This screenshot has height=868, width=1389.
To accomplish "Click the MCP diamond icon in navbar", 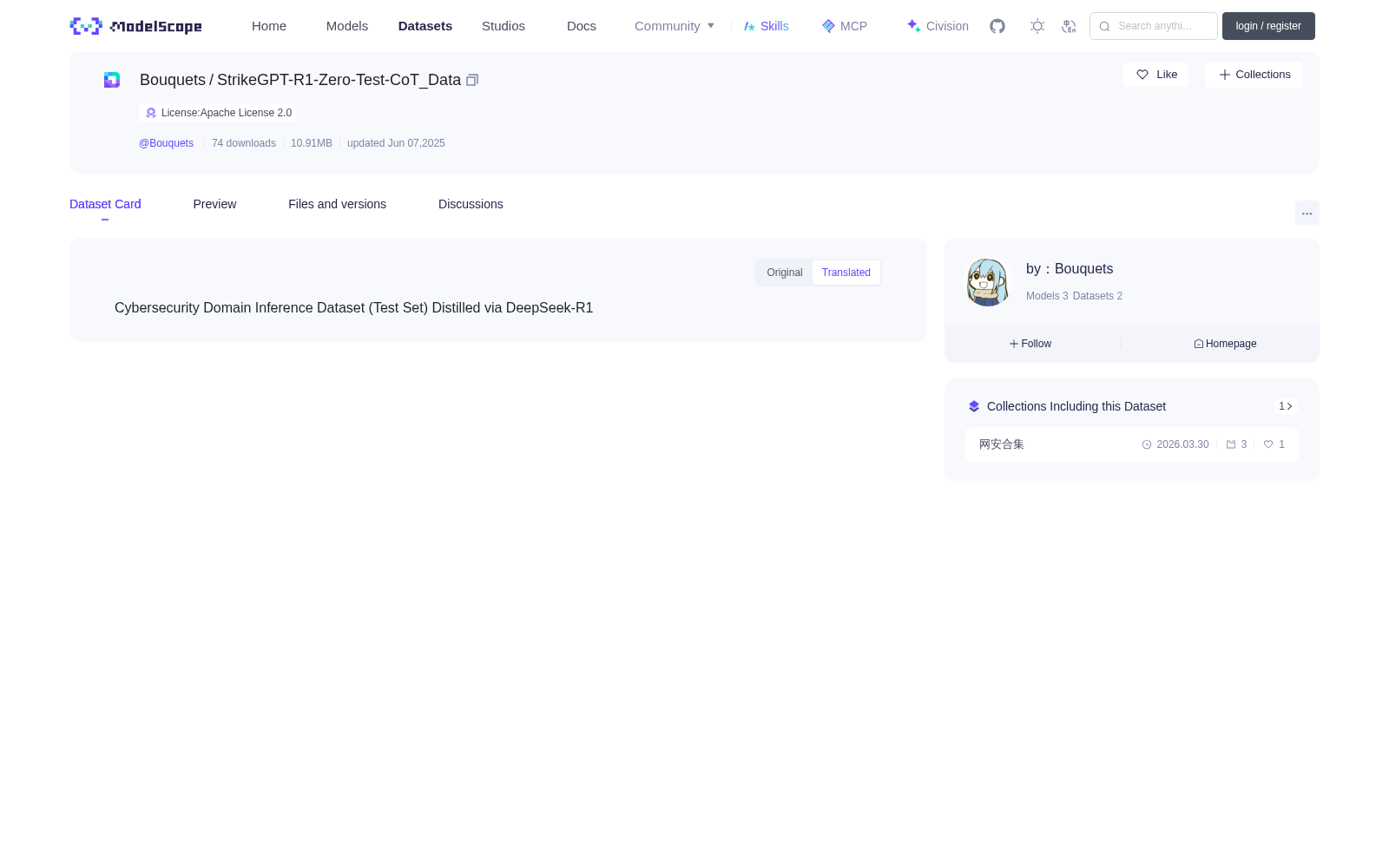I will coord(828,26).
